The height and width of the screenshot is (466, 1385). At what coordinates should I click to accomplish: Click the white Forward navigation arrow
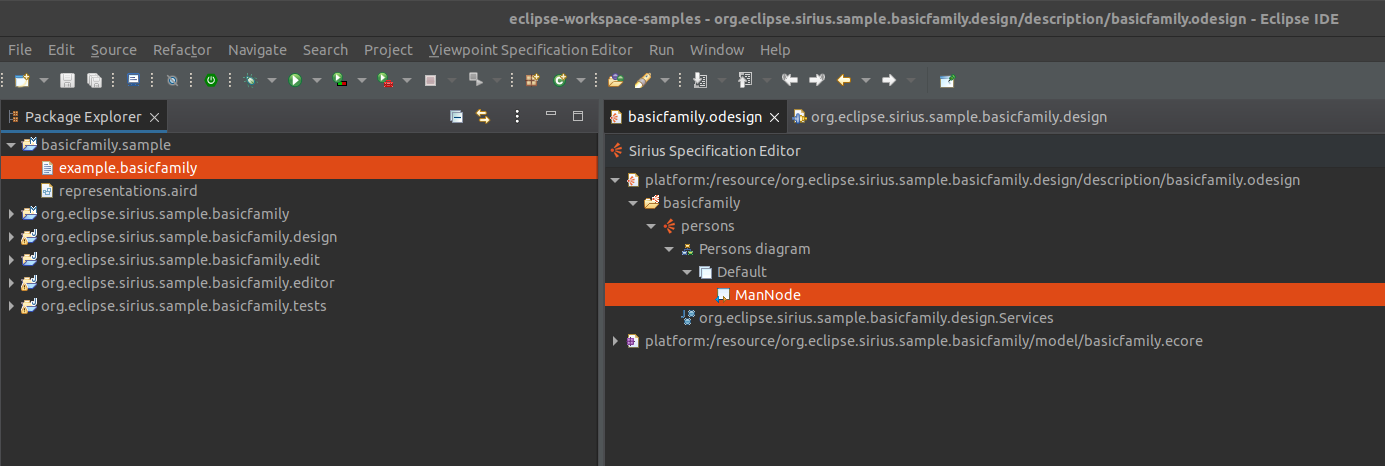(888, 80)
